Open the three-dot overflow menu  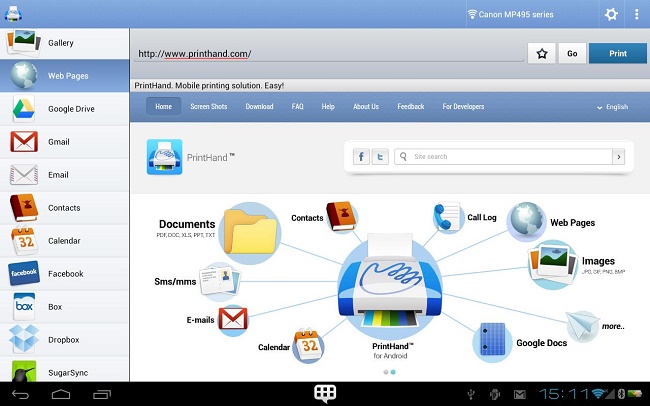(637, 14)
